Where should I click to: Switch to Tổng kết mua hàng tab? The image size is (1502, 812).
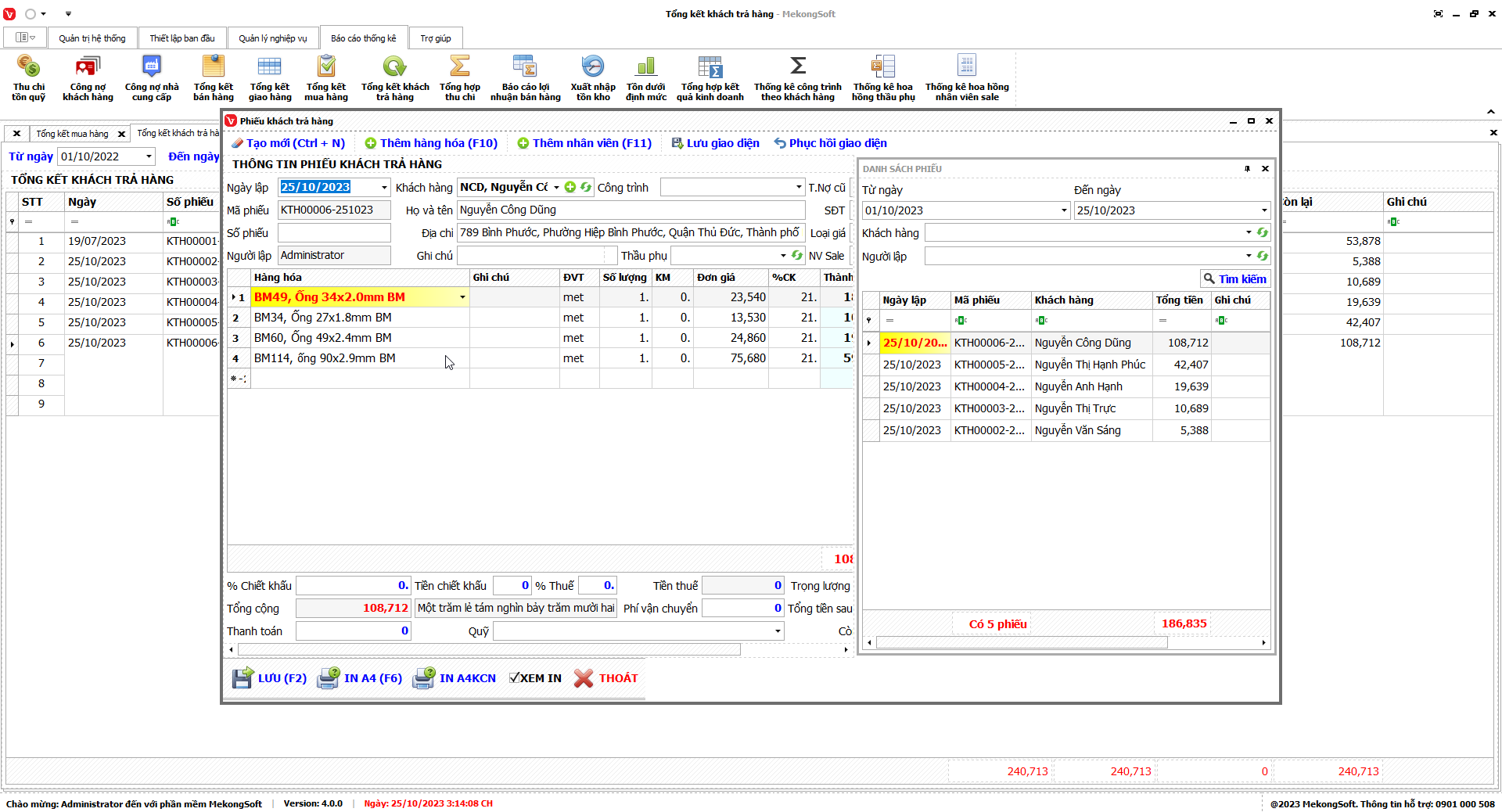pos(72,134)
